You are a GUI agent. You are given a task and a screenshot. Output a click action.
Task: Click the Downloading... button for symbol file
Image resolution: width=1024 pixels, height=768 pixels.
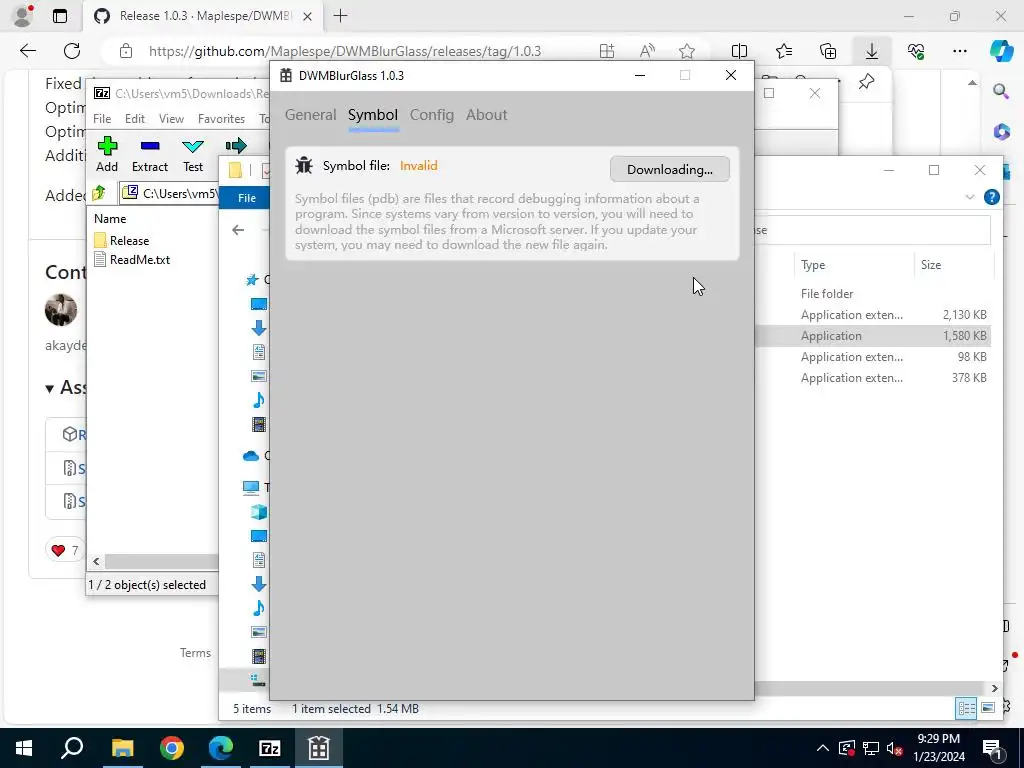pyautogui.click(x=669, y=170)
